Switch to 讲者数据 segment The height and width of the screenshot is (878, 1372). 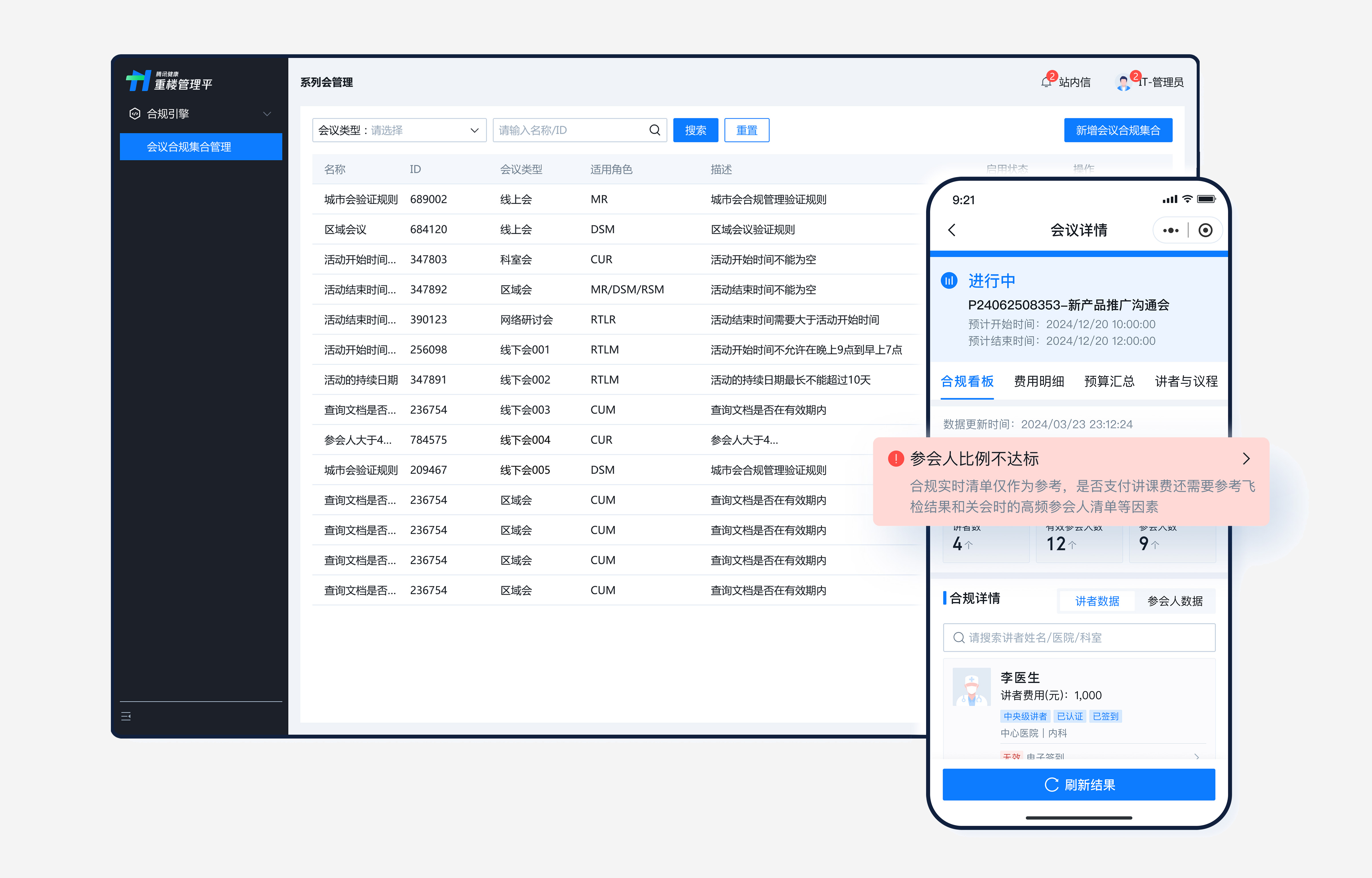(1097, 601)
